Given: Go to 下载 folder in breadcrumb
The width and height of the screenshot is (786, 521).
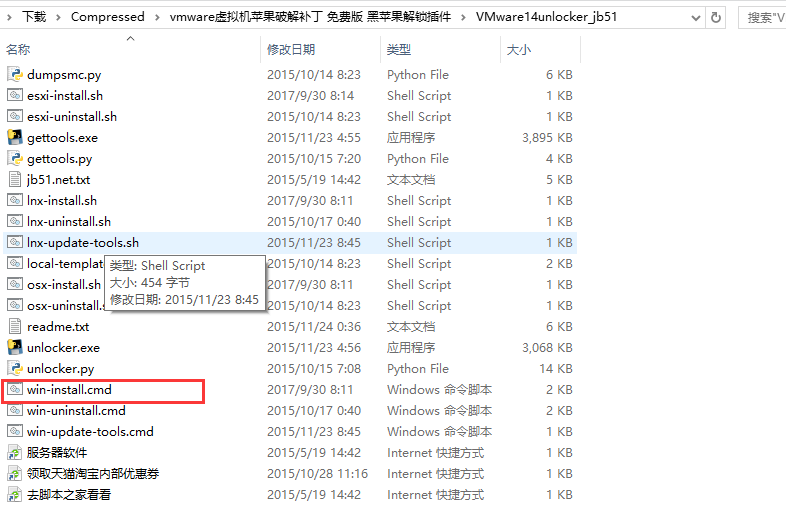Looking at the screenshot, I should click(x=34, y=17).
